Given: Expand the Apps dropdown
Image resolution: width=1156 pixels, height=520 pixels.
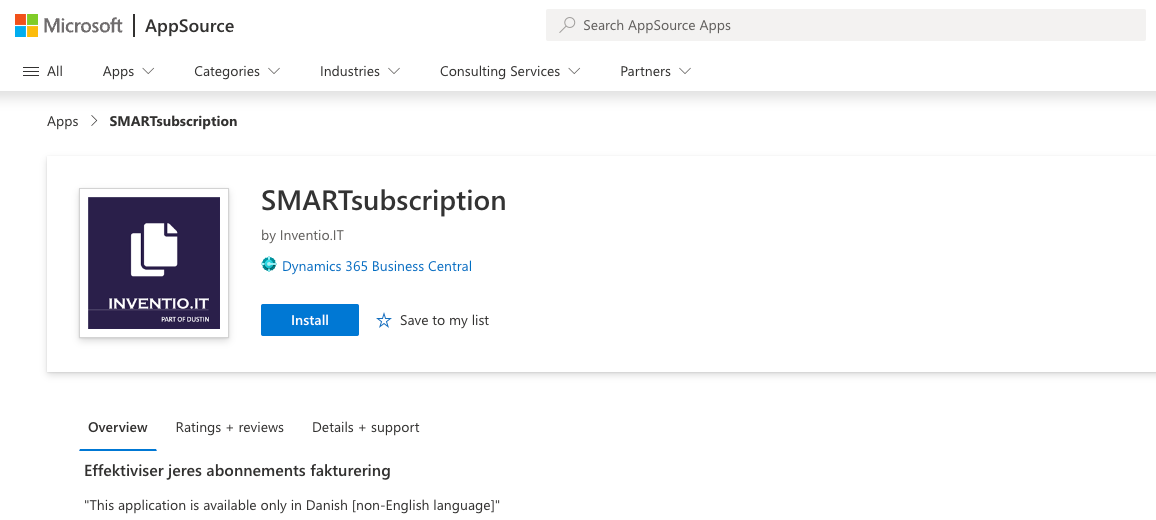Looking at the screenshot, I should (128, 72).
